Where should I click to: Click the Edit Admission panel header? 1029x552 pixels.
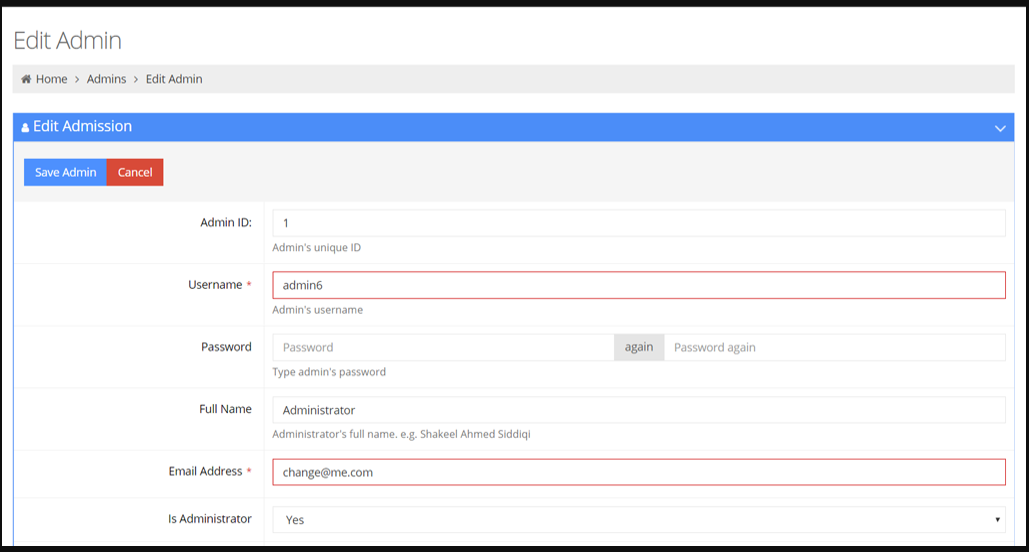[513, 127]
